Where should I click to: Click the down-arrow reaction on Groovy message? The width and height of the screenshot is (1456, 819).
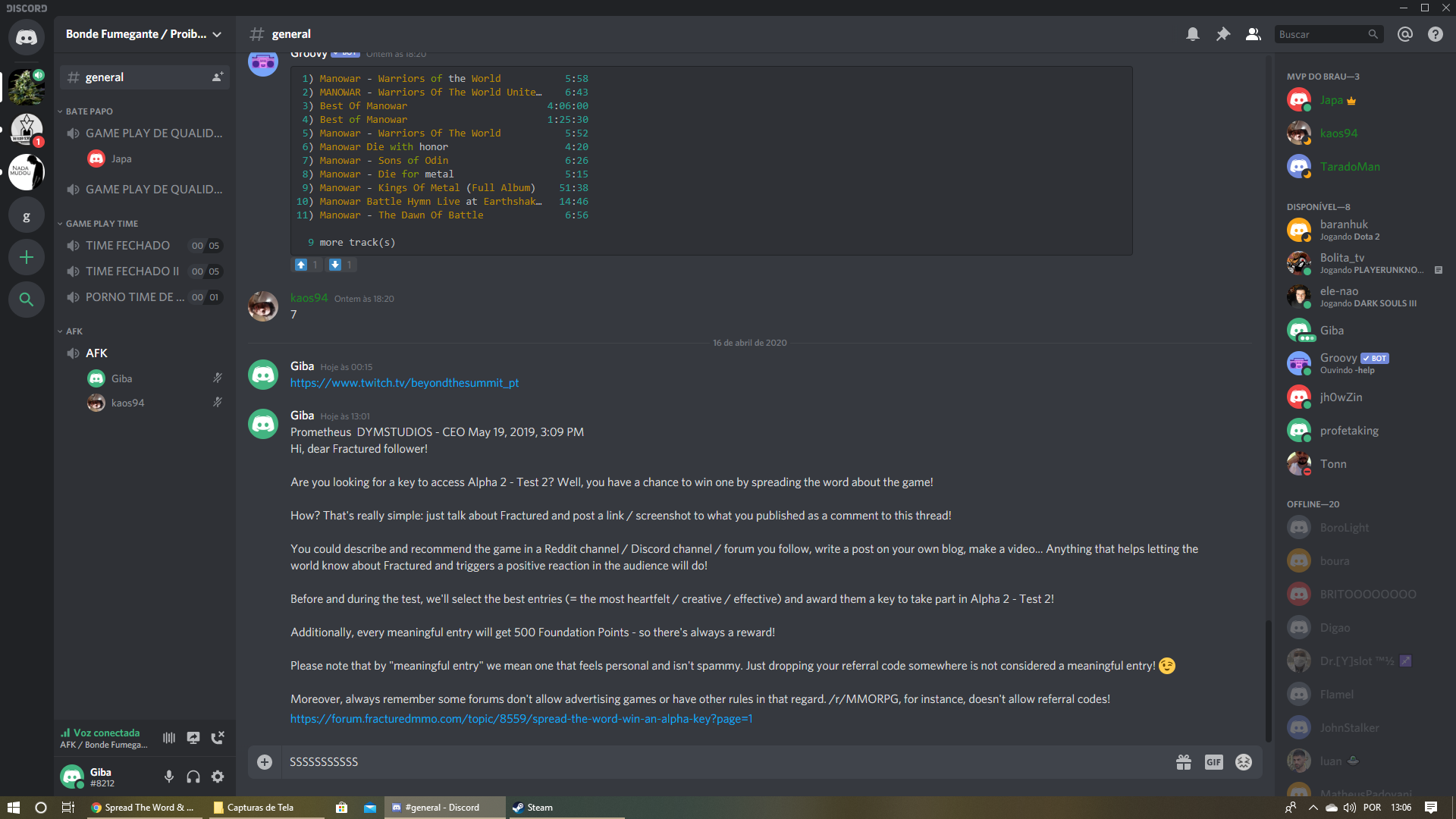[341, 265]
